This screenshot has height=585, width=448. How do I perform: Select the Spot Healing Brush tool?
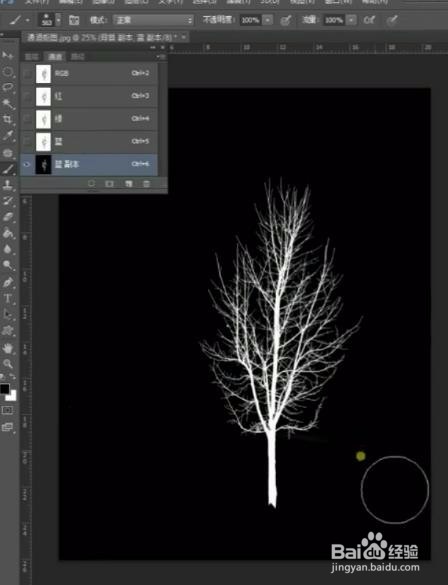tap(7, 153)
